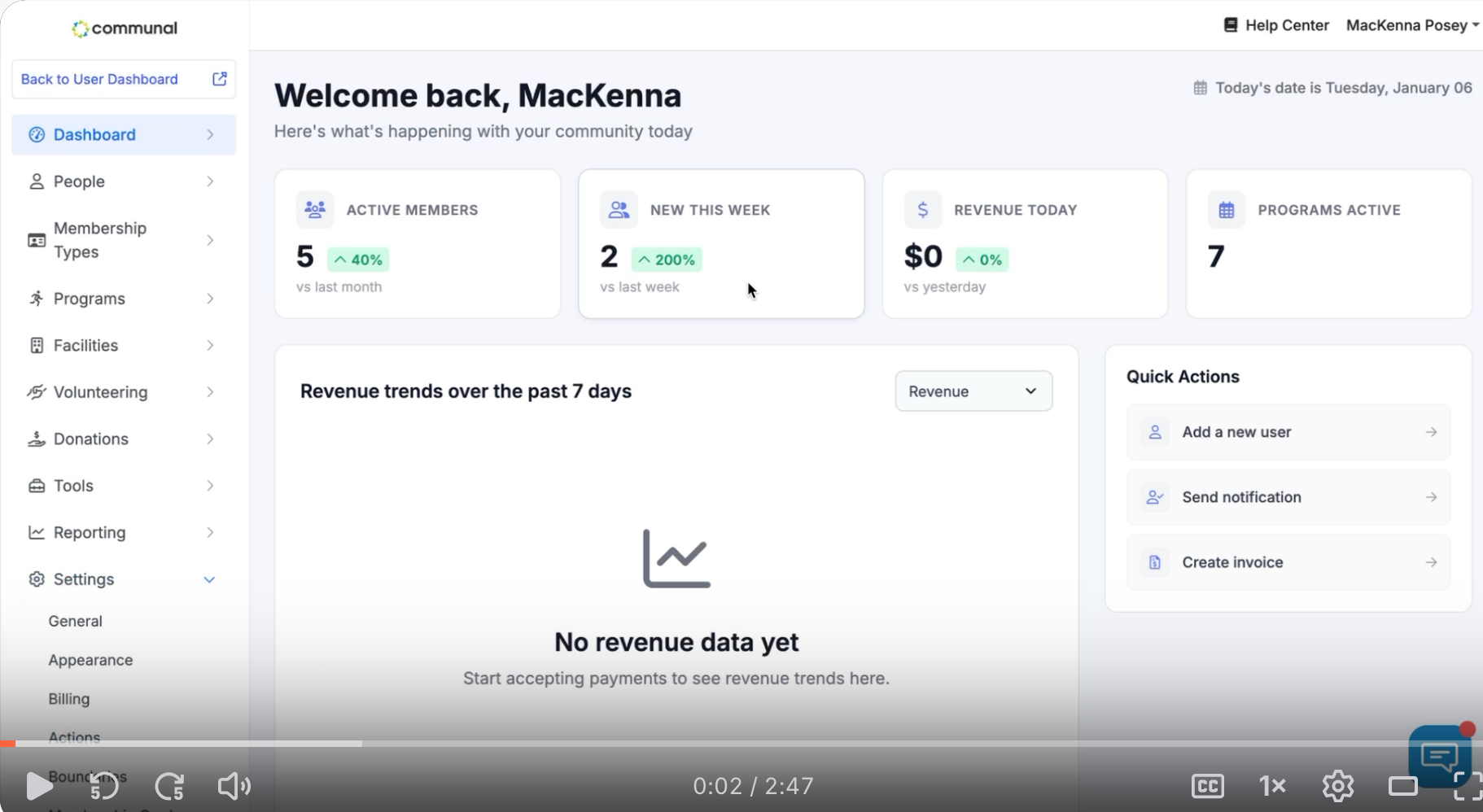Click the Communal logo
This screenshot has height=812, width=1483.
tap(125, 28)
